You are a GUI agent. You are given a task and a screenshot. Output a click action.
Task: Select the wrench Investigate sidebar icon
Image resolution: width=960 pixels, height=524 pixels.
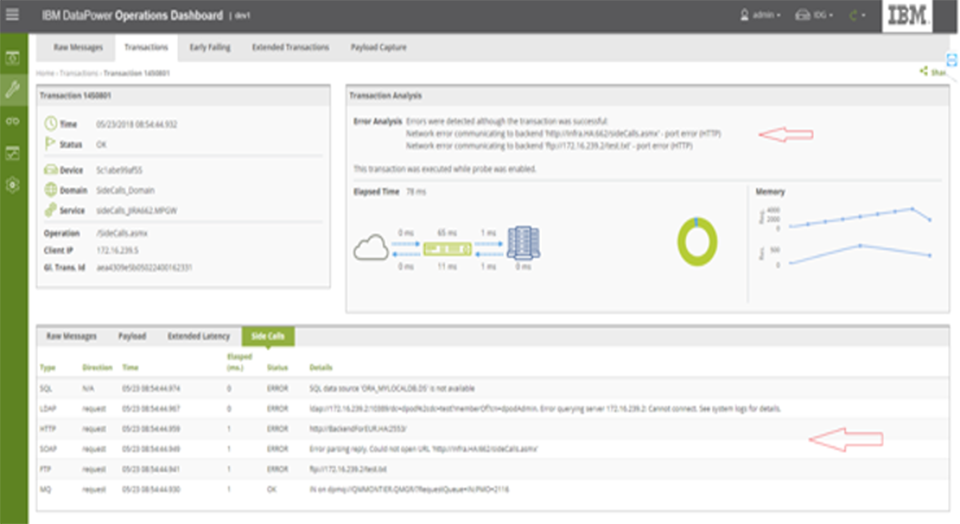coord(13,89)
